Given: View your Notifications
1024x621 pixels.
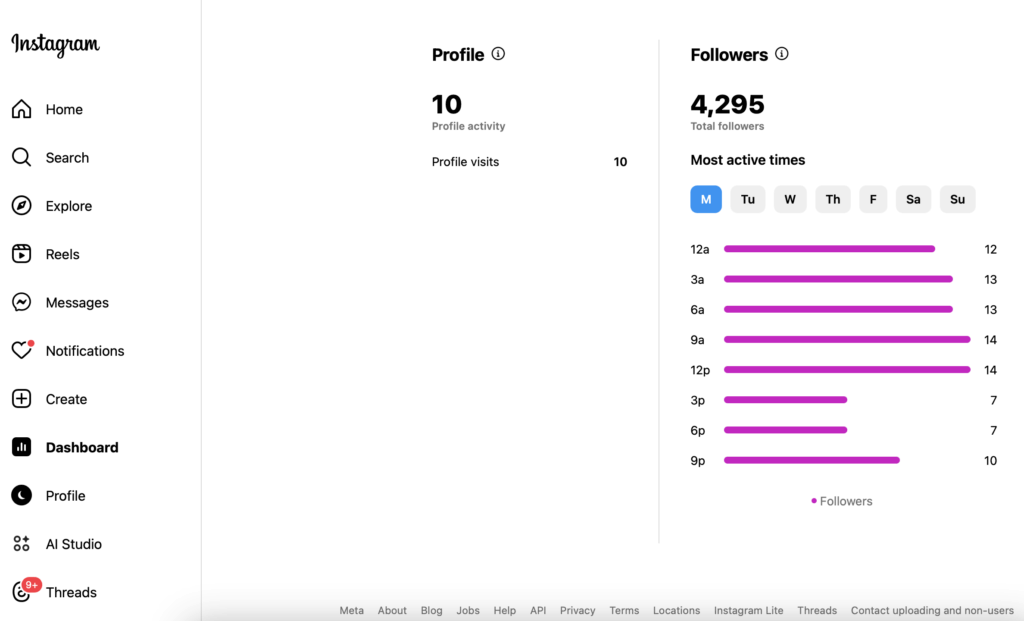Looking at the screenshot, I should [85, 351].
